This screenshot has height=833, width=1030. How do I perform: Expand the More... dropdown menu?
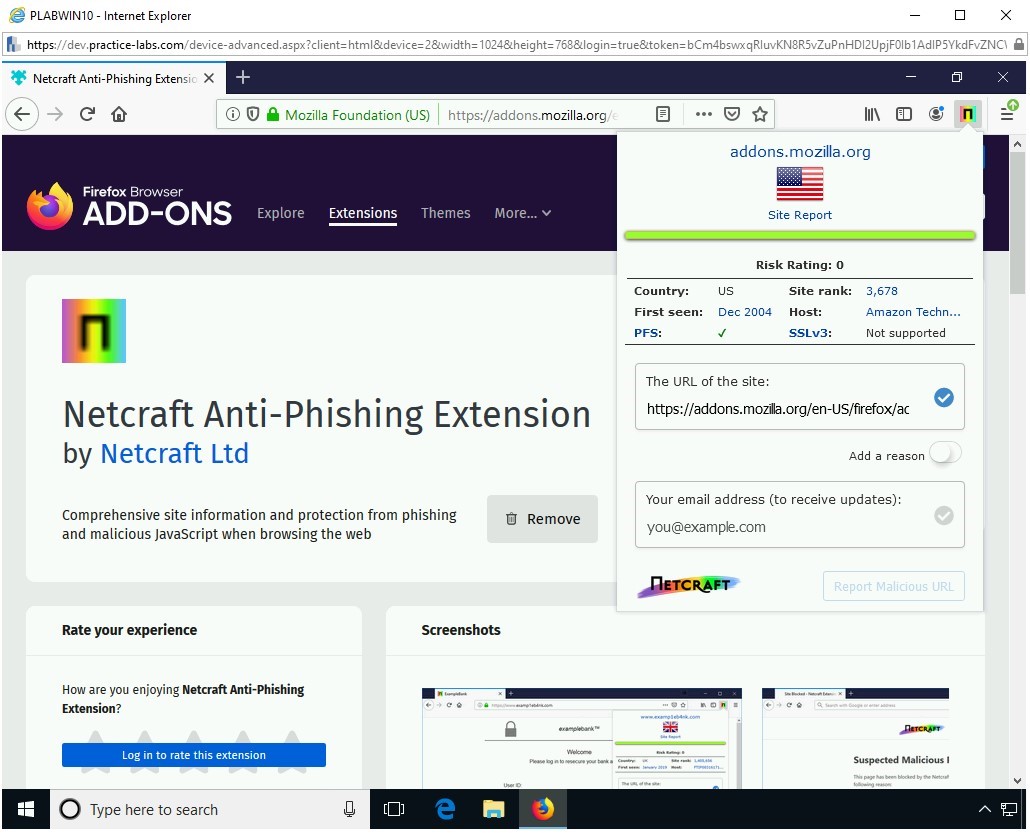coord(522,213)
